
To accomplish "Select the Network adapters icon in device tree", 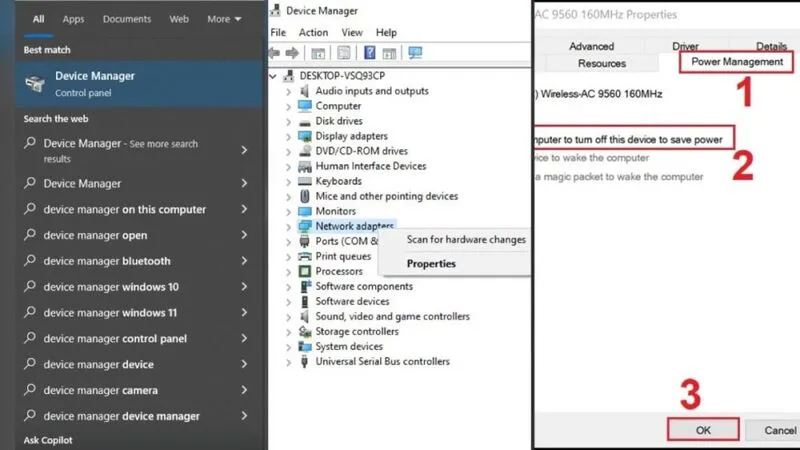I will tap(305, 227).
